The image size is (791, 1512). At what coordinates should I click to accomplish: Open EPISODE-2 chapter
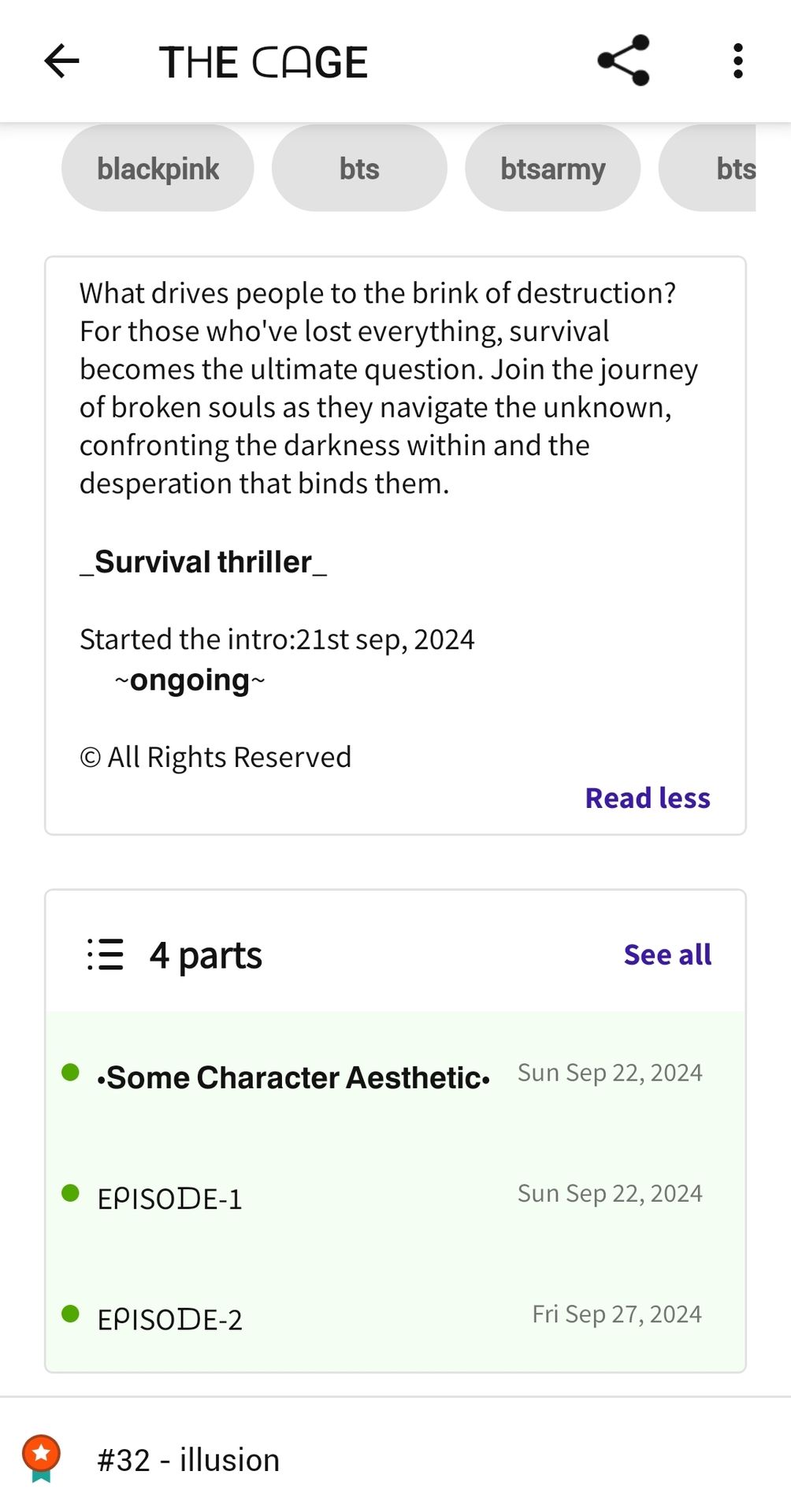[395, 1314]
